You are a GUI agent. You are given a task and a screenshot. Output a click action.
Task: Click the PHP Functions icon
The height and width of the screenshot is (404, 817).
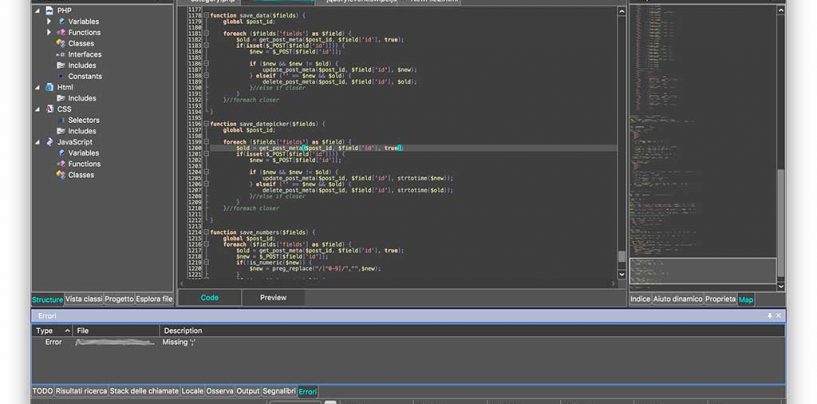pyautogui.click(x=61, y=32)
